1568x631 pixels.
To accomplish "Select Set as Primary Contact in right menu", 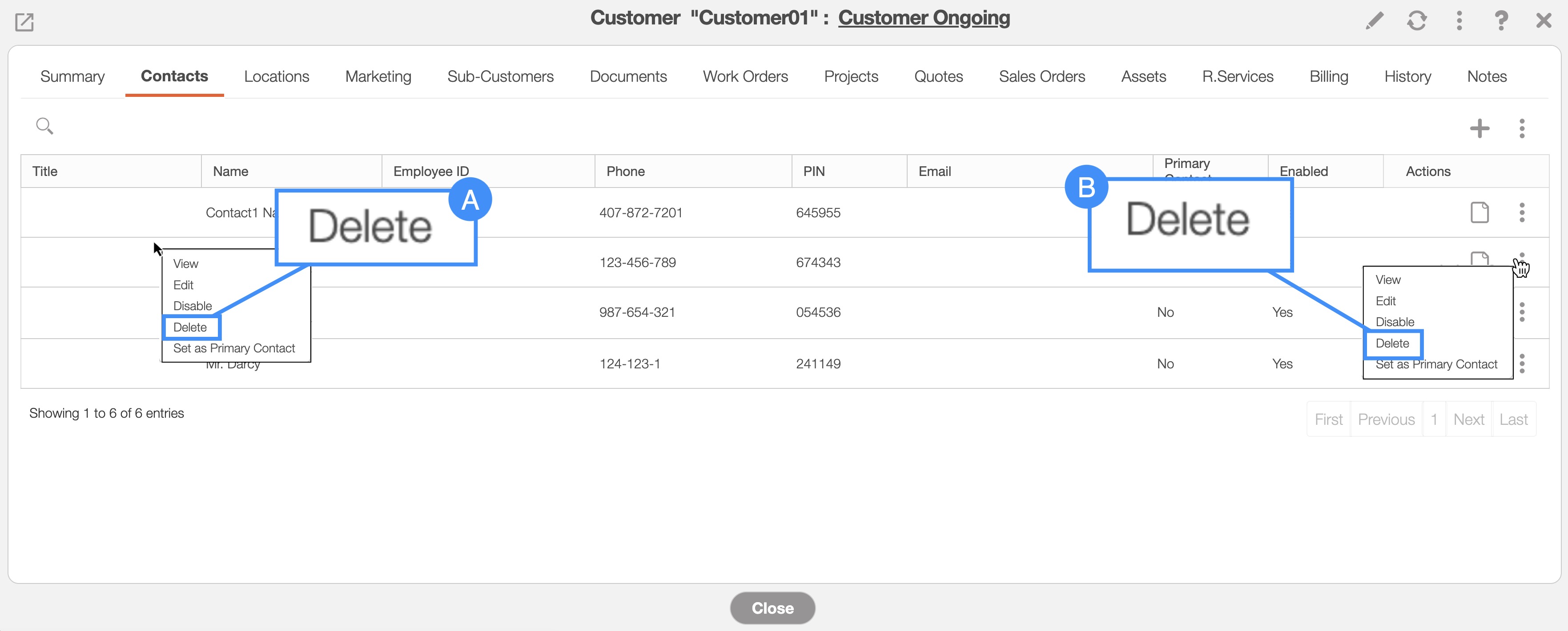I will tap(1436, 364).
